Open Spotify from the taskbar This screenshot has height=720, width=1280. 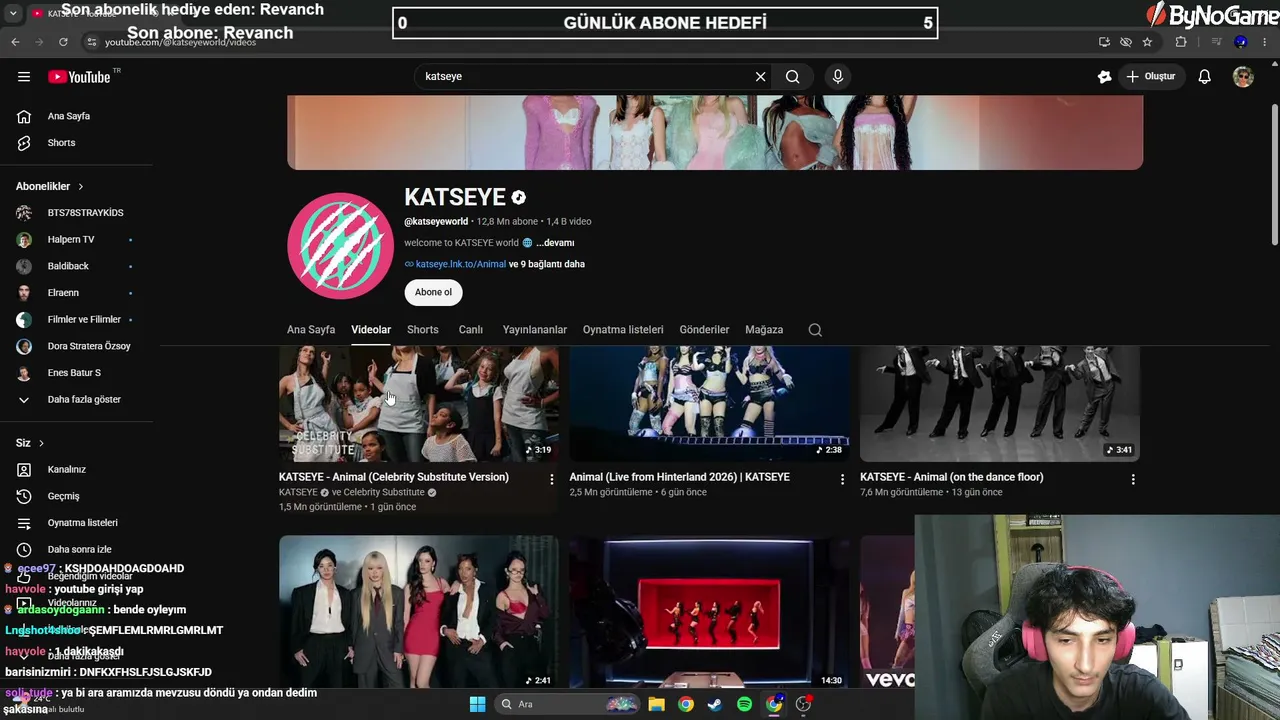tap(744, 704)
